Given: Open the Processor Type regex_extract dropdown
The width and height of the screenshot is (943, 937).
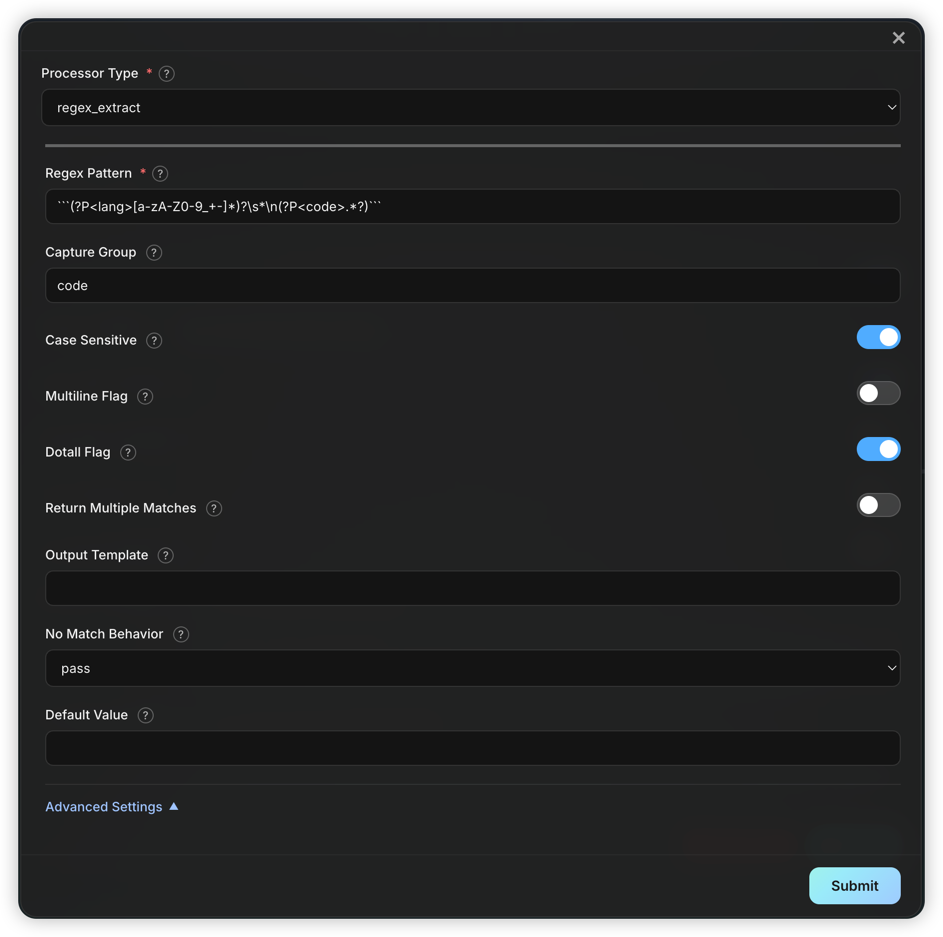Looking at the screenshot, I should click(x=470, y=108).
